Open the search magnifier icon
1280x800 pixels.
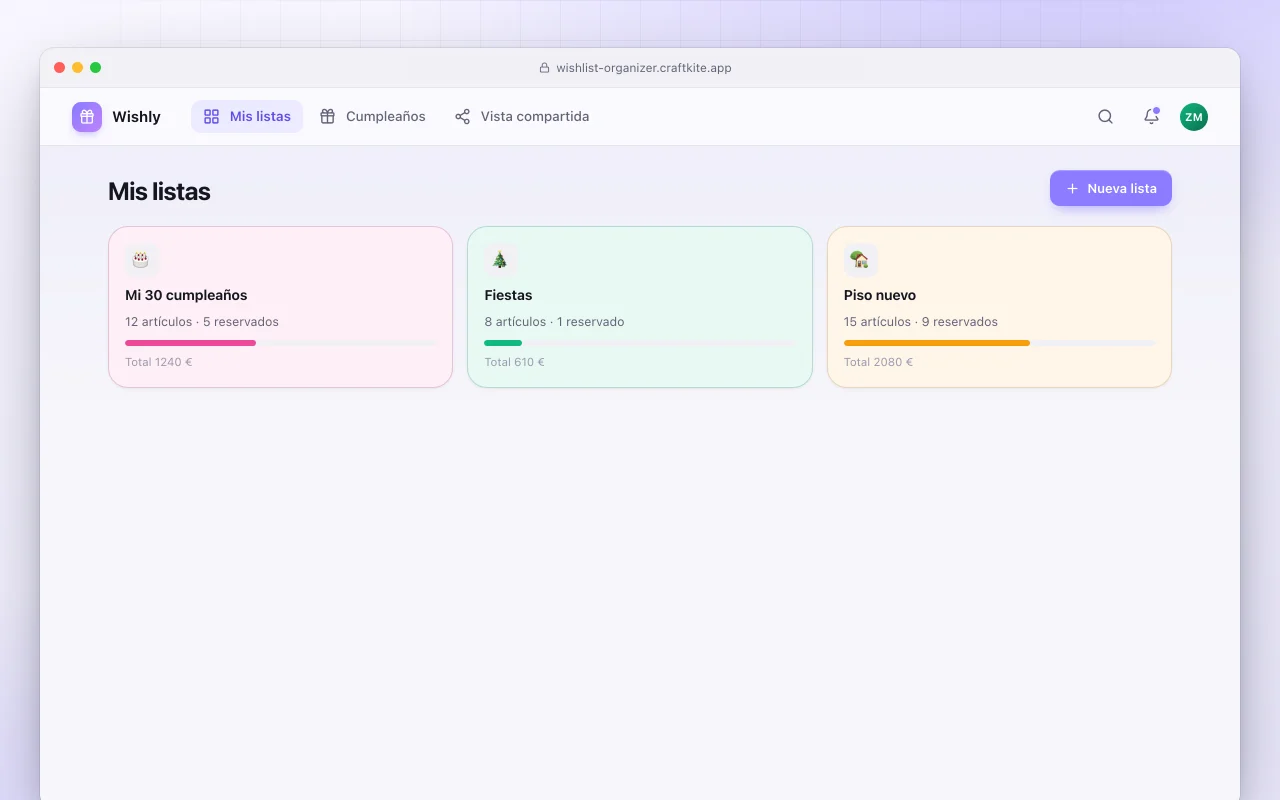[1105, 117]
